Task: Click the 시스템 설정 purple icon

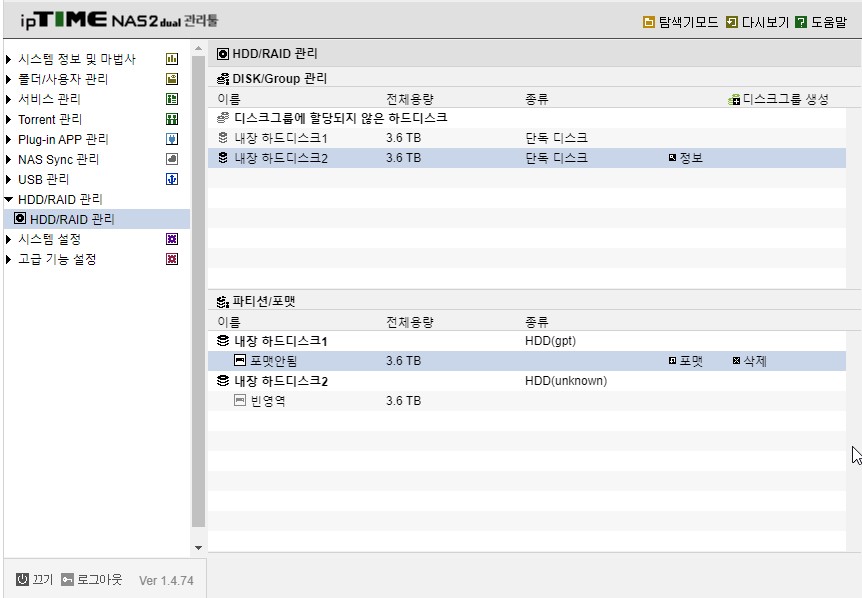Action: click(x=172, y=239)
